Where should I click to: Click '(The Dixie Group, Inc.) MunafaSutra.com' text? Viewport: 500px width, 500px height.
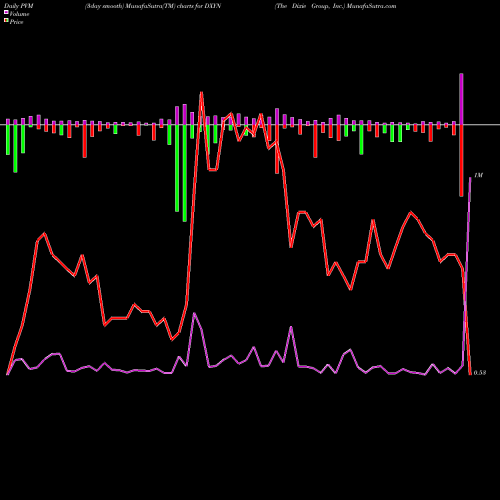[335, 6]
